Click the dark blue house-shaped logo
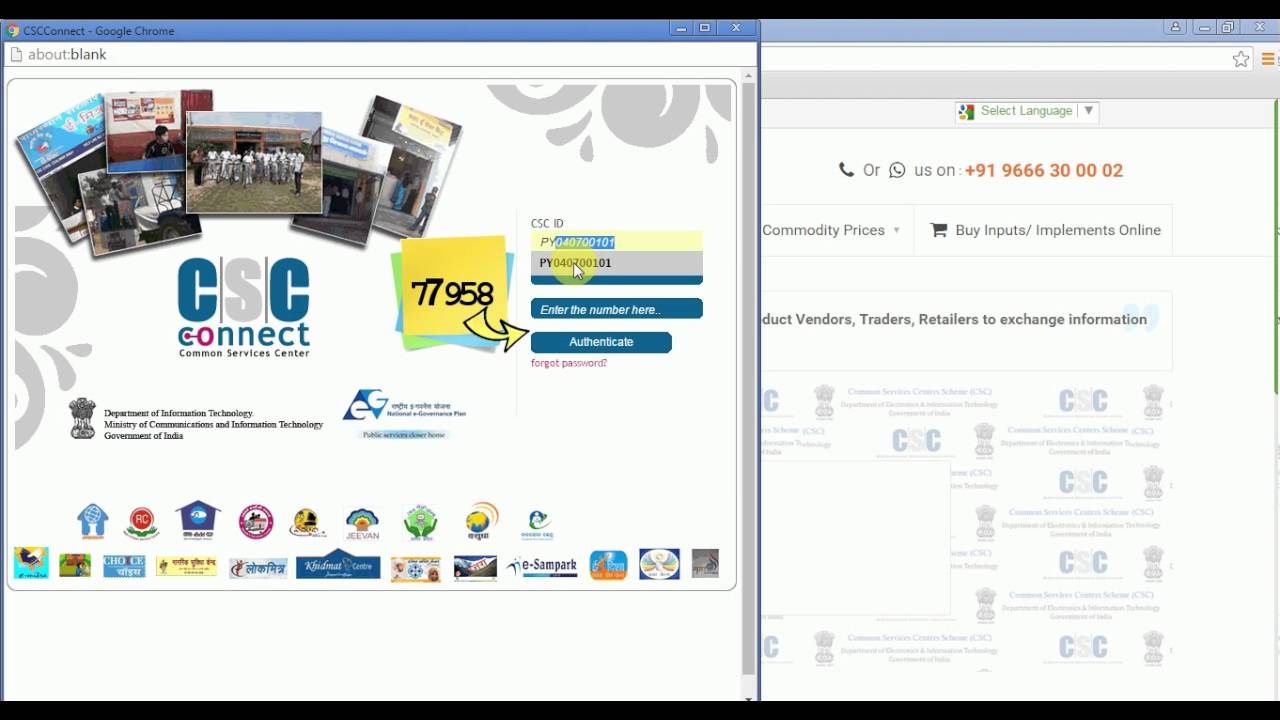Image resolution: width=1280 pixels, height=720 pixels. click(198, 519)
